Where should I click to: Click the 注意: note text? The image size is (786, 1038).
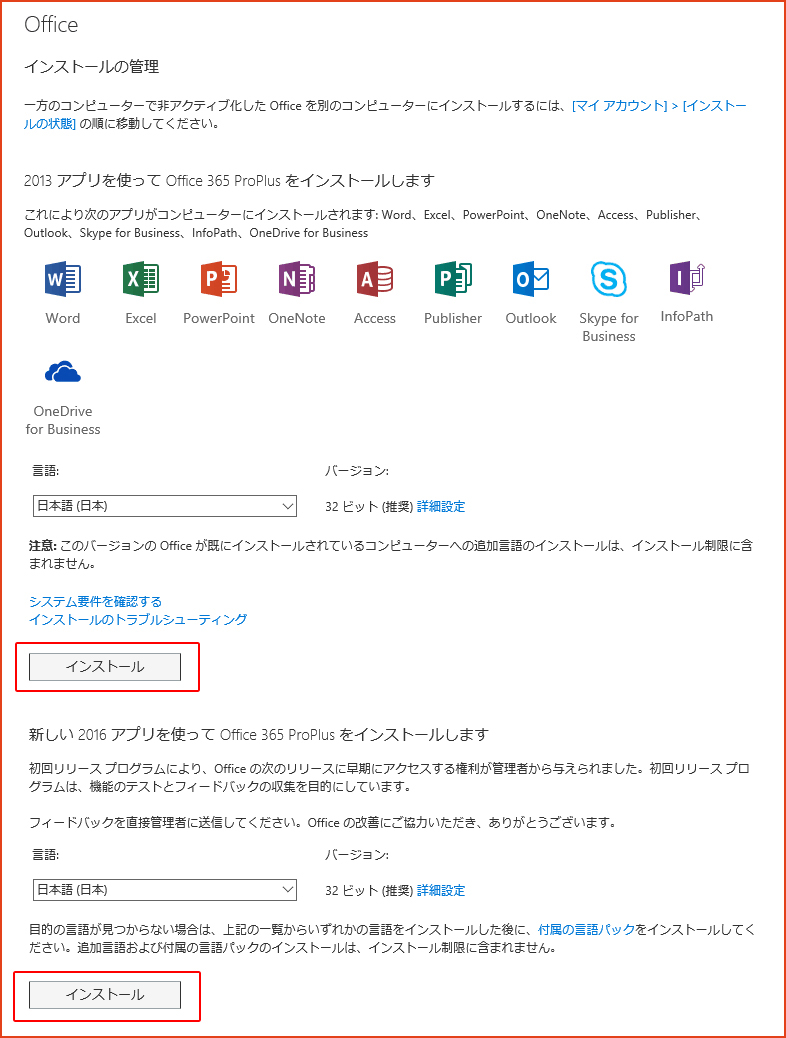tap(391, 555)
